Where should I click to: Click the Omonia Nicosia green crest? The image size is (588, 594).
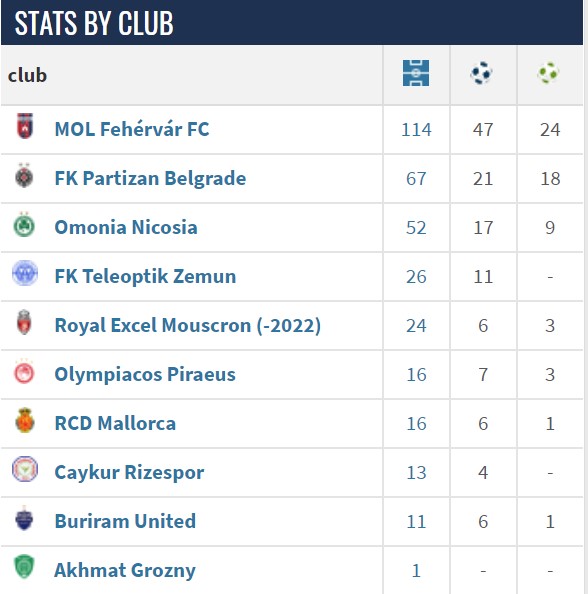[24, 225]
